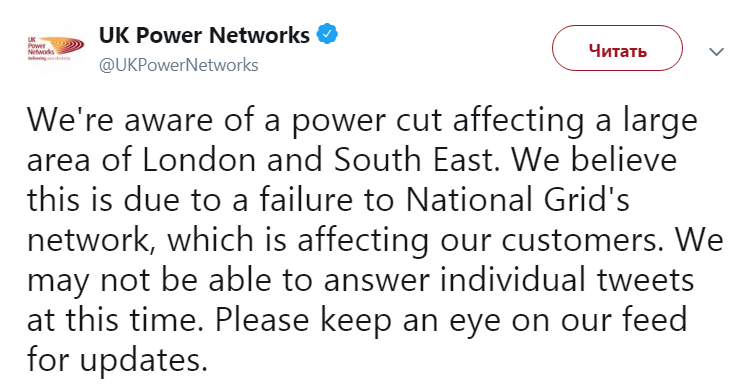Click the phrase "National Grid's" in tweet

(x=517, y=200)
